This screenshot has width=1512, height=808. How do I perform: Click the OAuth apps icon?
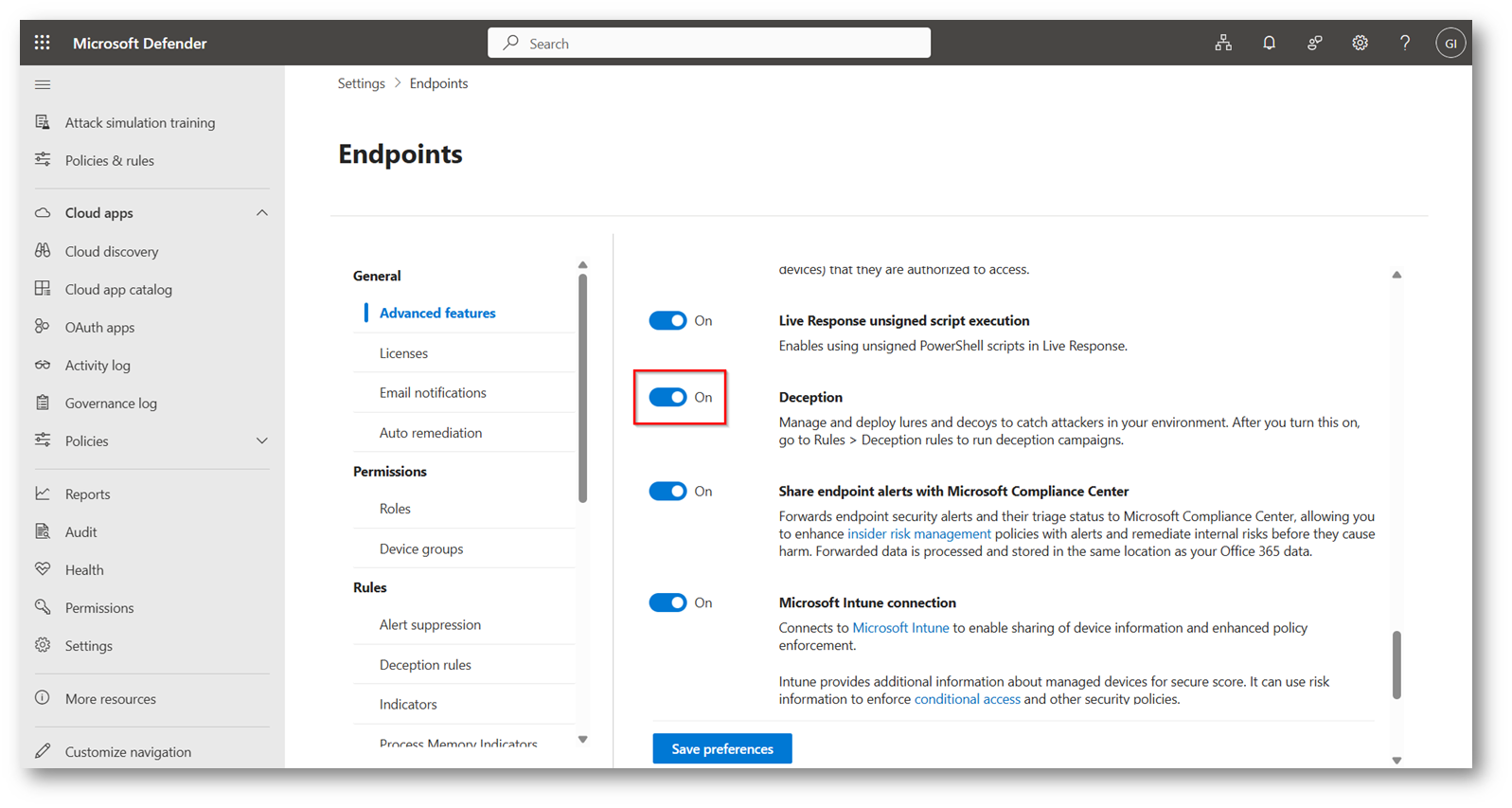click(43, 327)
